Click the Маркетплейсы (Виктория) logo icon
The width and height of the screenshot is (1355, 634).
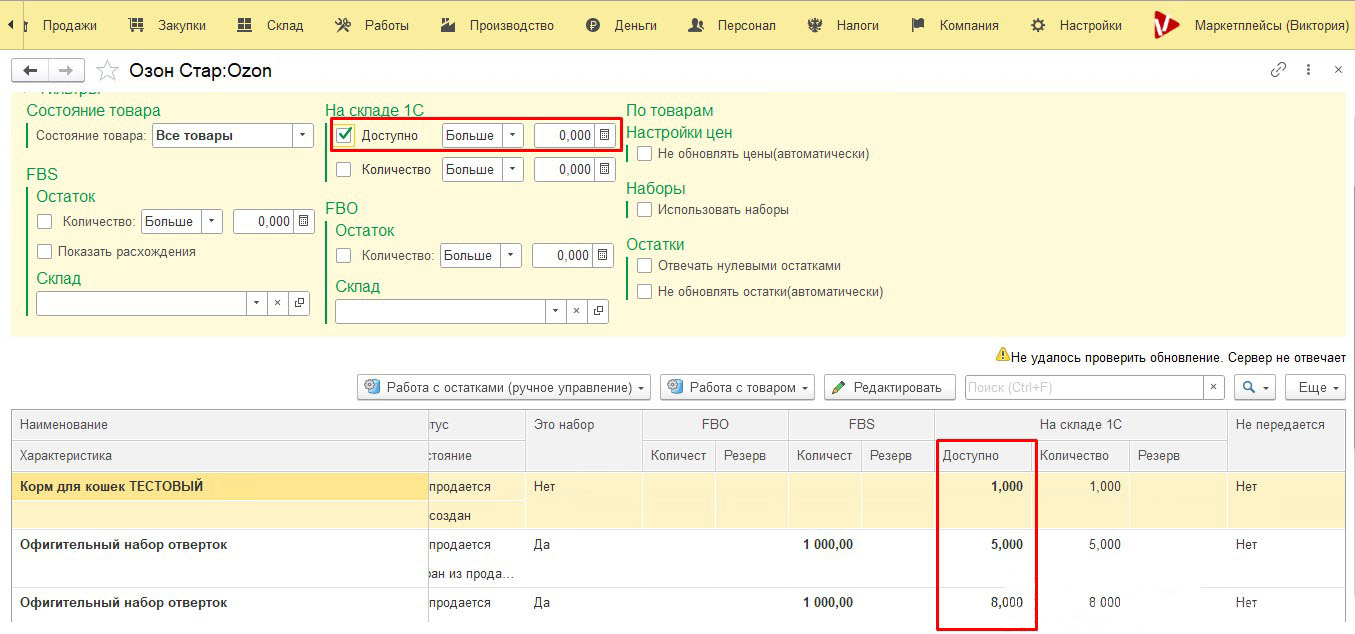pos(1166,25)
